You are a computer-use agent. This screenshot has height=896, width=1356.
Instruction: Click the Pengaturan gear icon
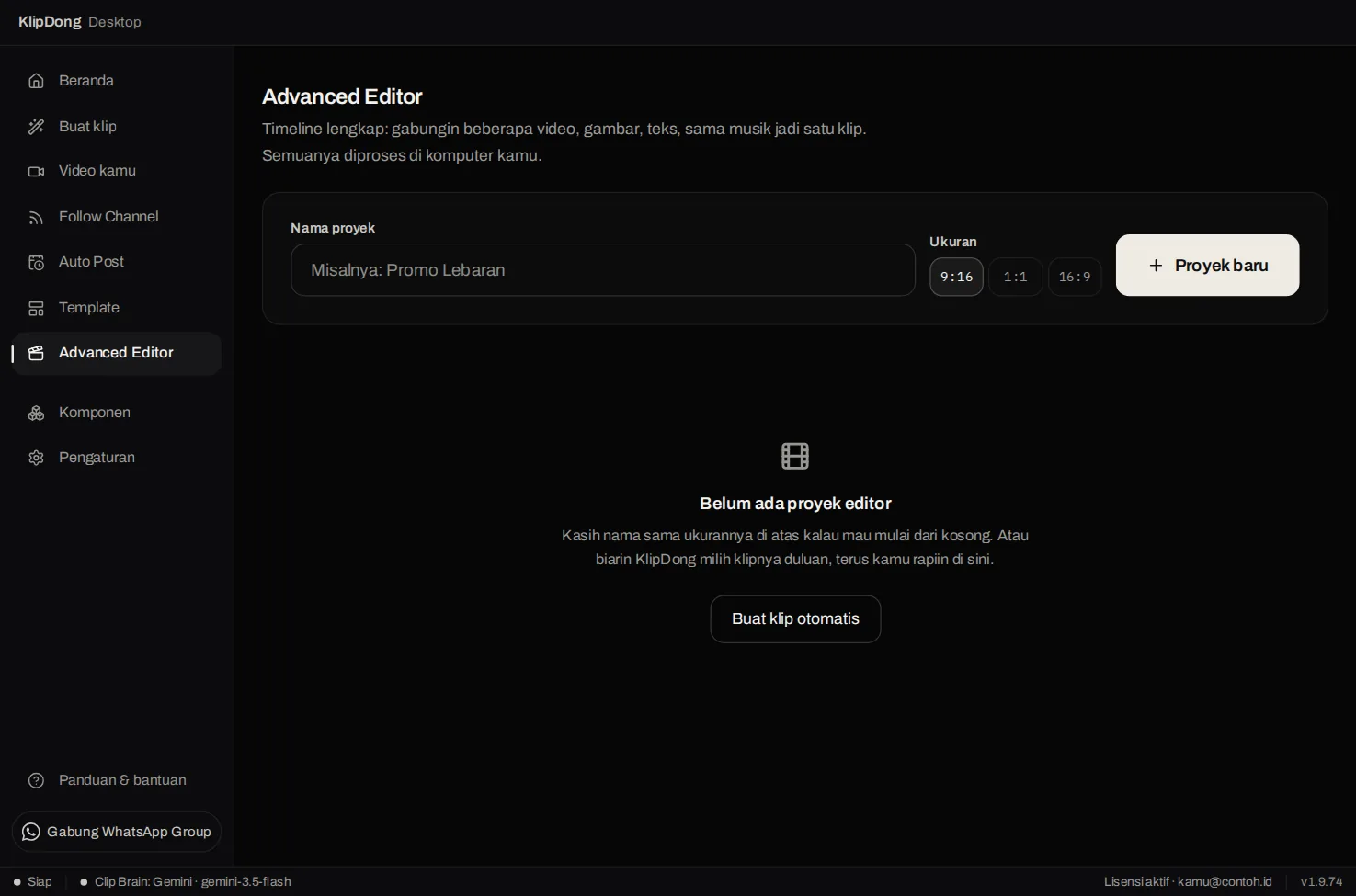[36, 458]
